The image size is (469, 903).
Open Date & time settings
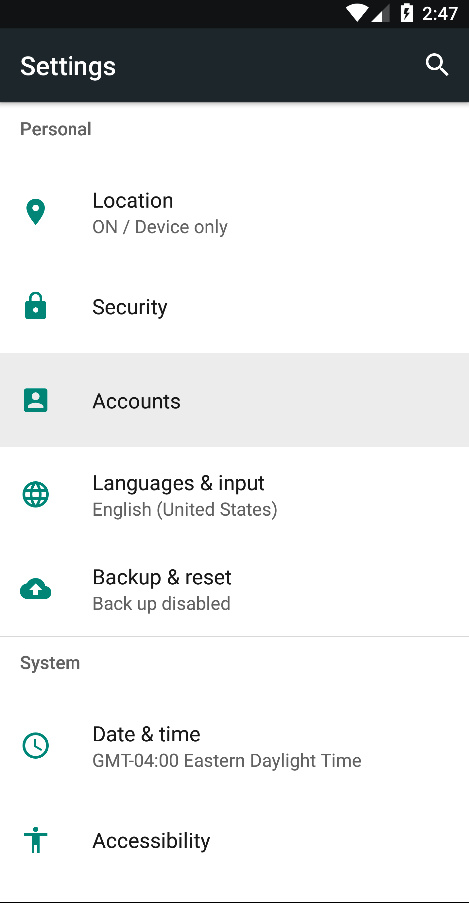click(234, 746)
